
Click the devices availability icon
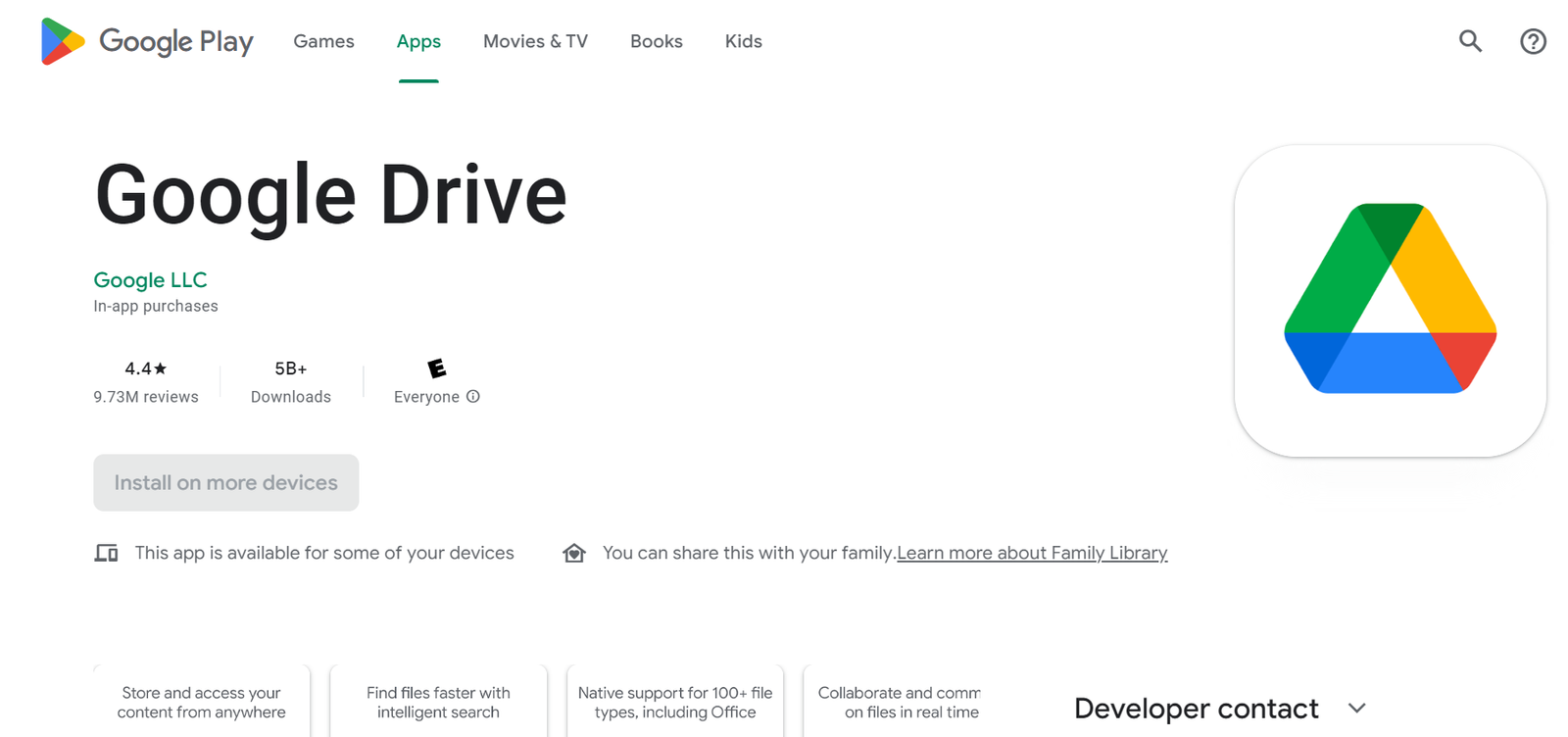pos(106,553)
